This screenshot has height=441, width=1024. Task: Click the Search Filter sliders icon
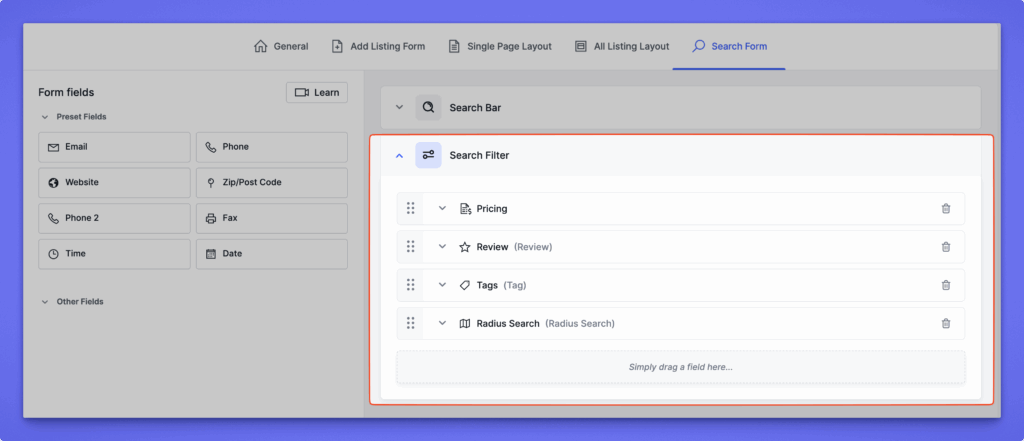click(428, 155)
